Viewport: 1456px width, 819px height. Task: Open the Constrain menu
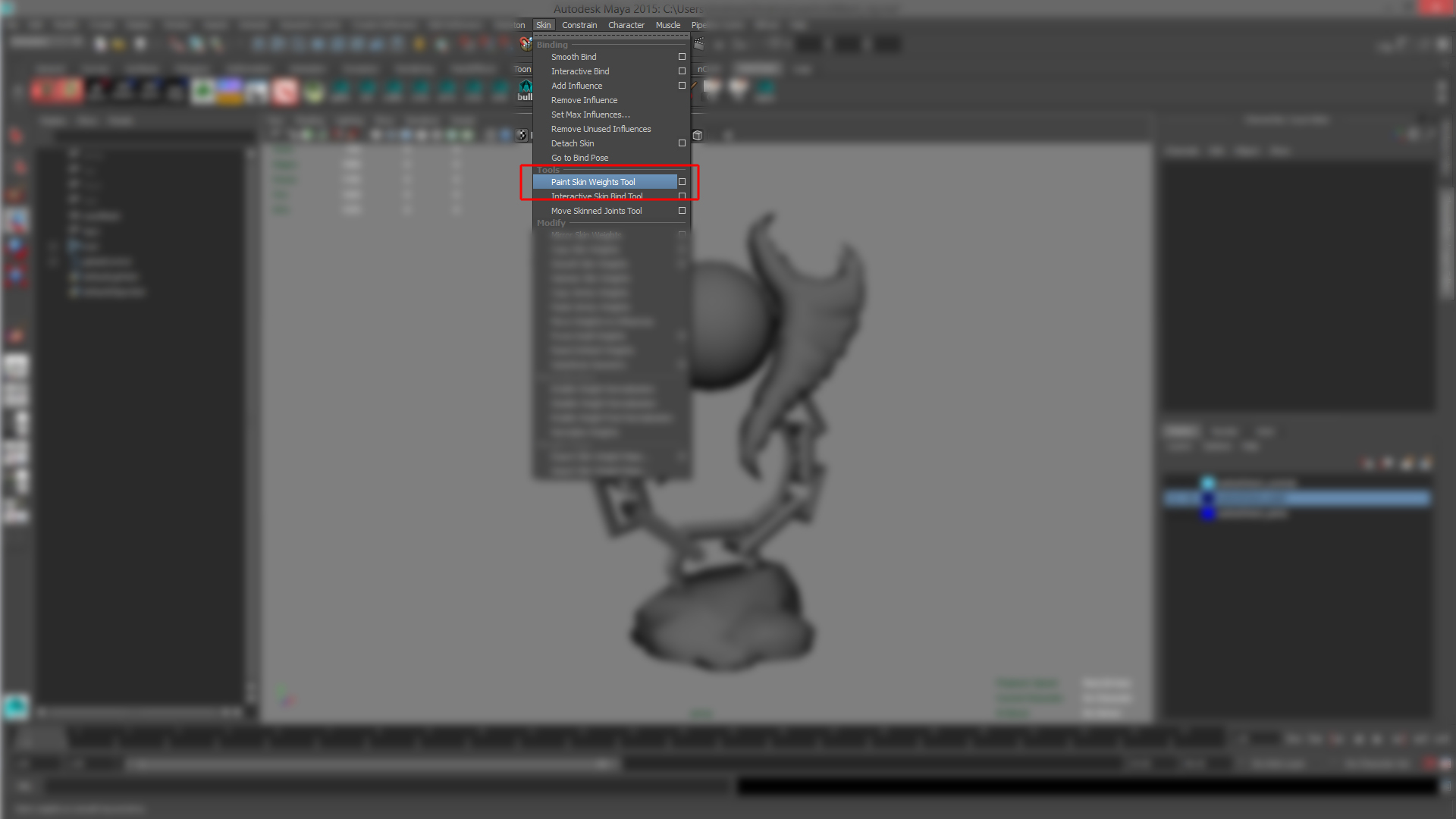point(579,25)
